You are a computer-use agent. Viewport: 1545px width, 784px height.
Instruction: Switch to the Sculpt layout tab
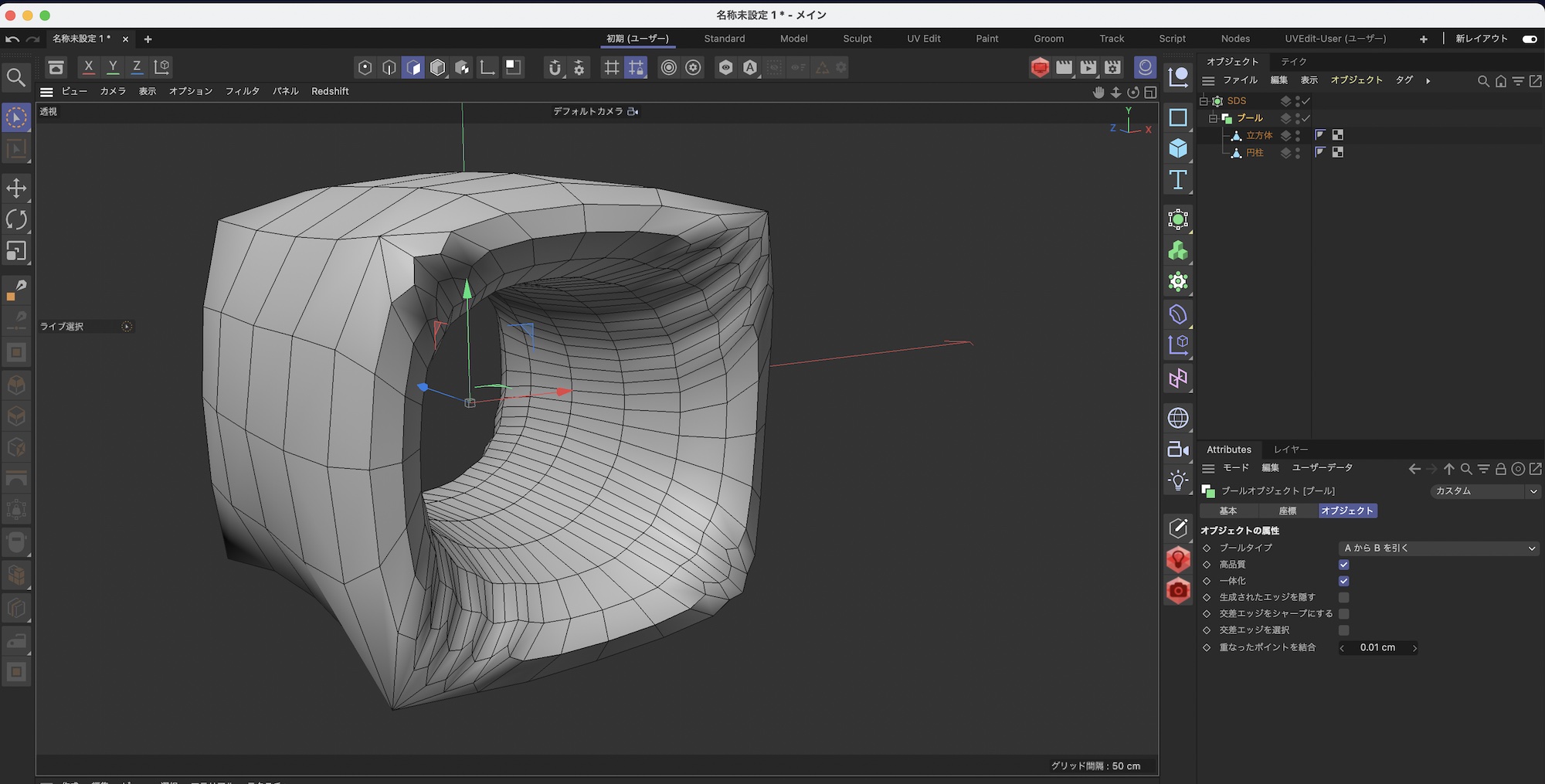point(857,39)
